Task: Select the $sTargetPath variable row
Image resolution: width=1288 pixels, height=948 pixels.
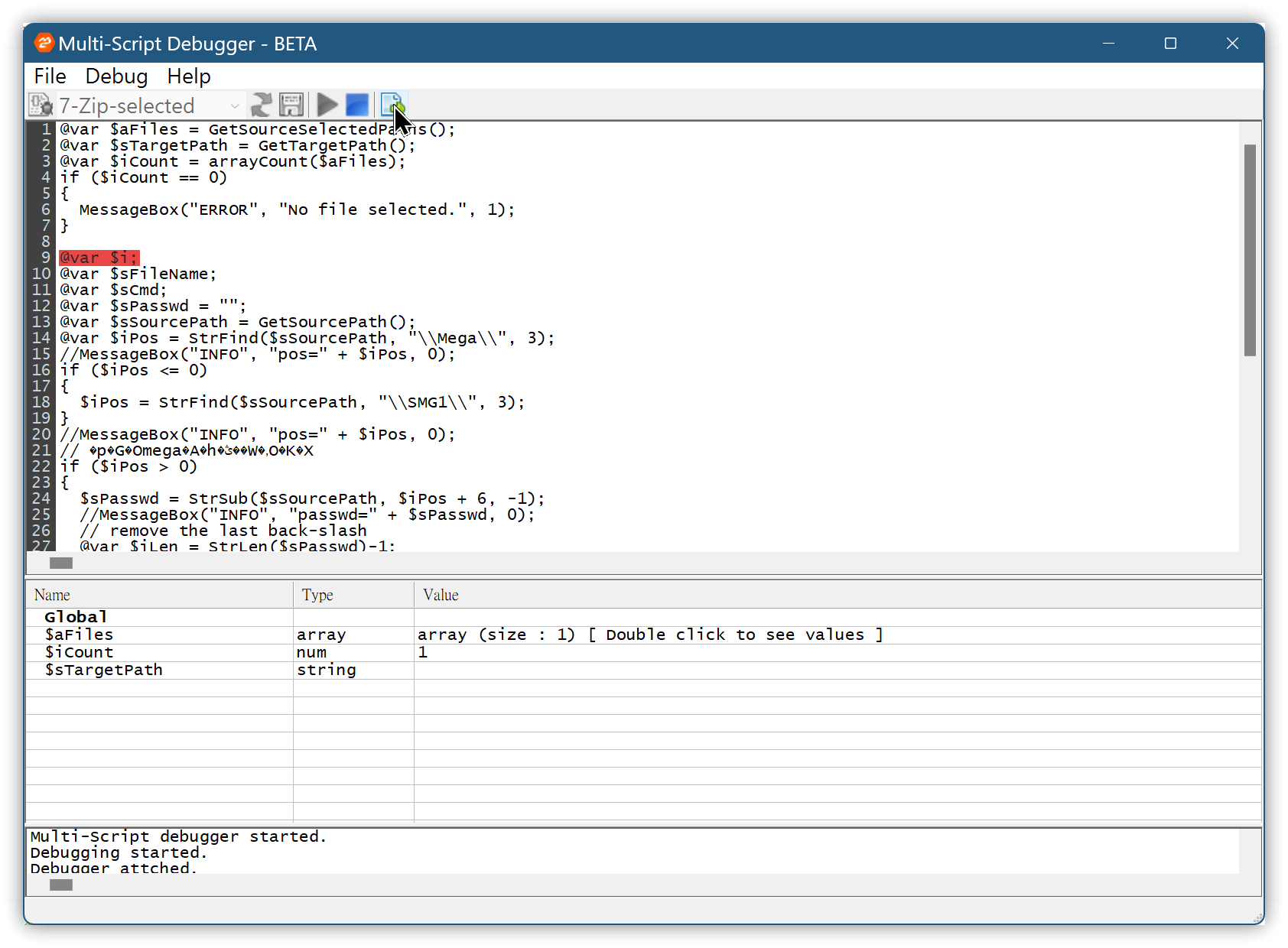Action: click(x=643, y=670)
